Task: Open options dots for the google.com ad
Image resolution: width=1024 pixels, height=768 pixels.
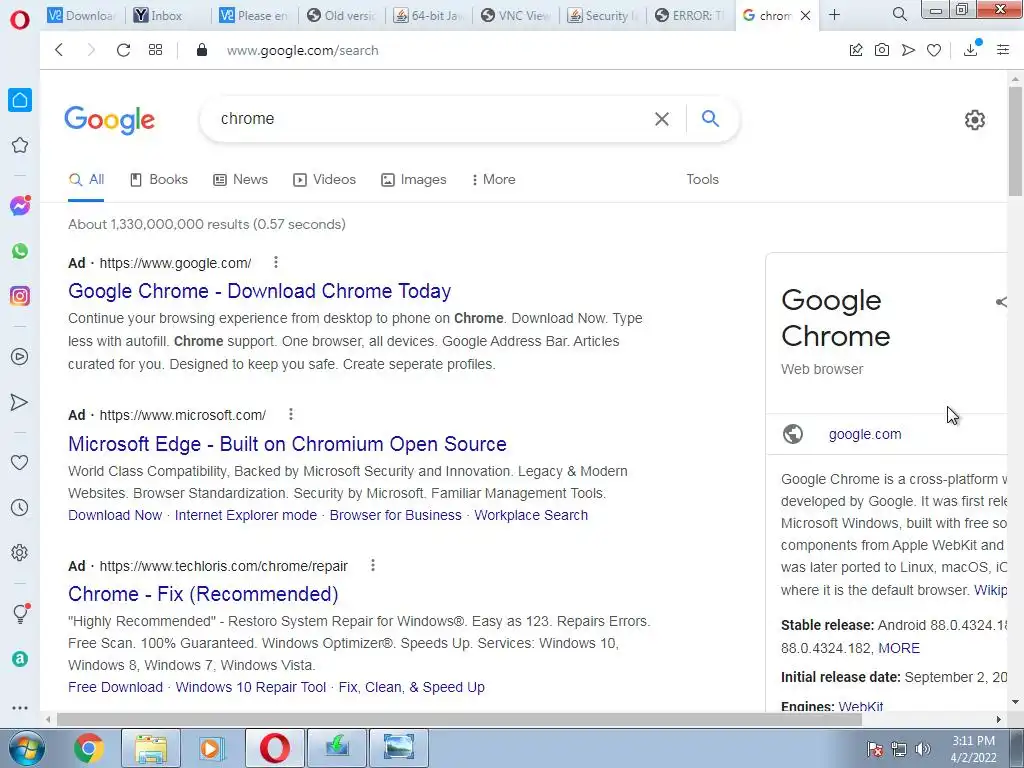Action: pos(276,262)
